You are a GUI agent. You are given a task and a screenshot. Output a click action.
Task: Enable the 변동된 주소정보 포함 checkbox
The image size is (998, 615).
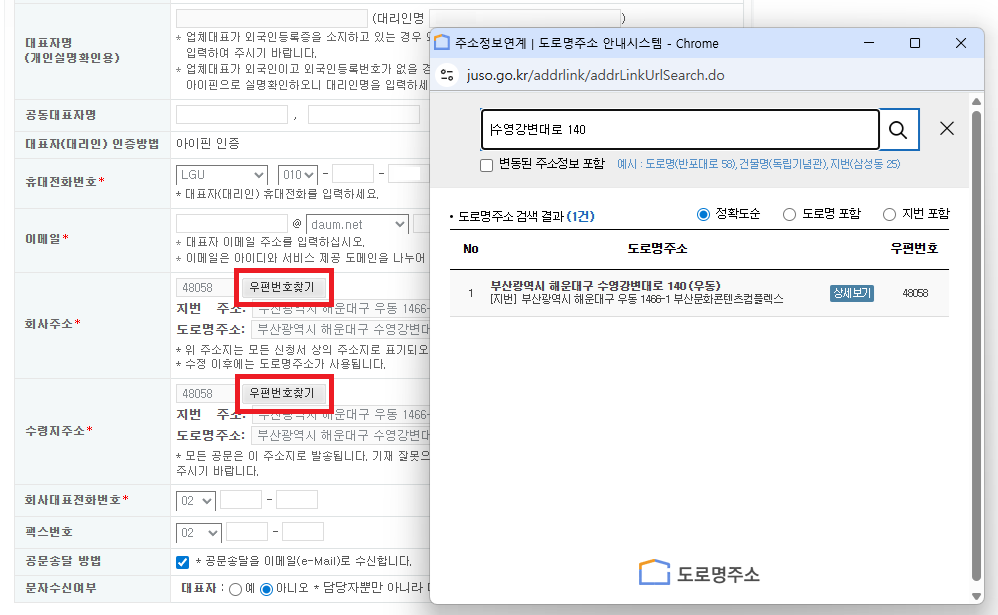pyautogui.click(x=487, y=164)
